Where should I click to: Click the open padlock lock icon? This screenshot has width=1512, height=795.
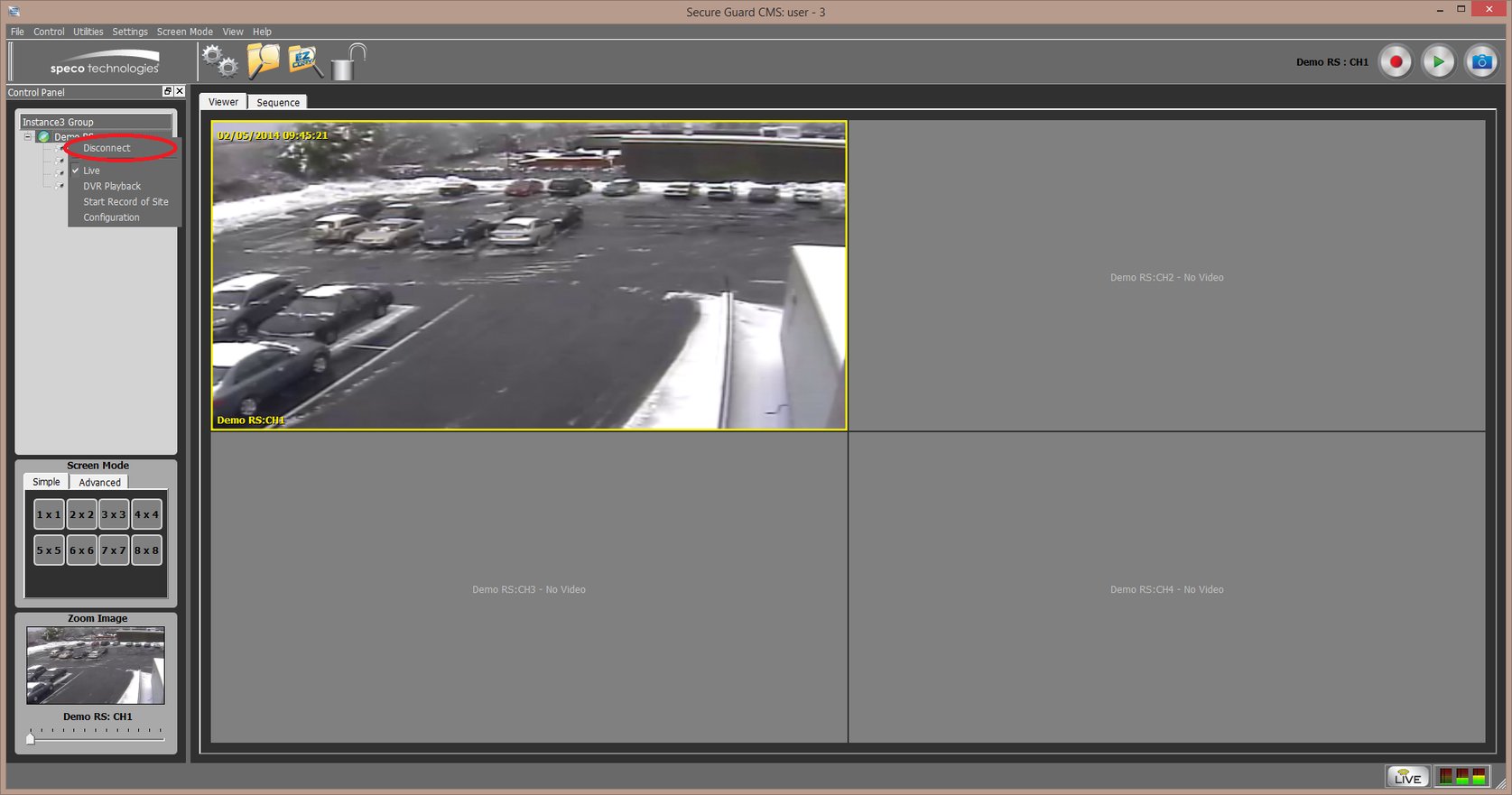(348, 61)
